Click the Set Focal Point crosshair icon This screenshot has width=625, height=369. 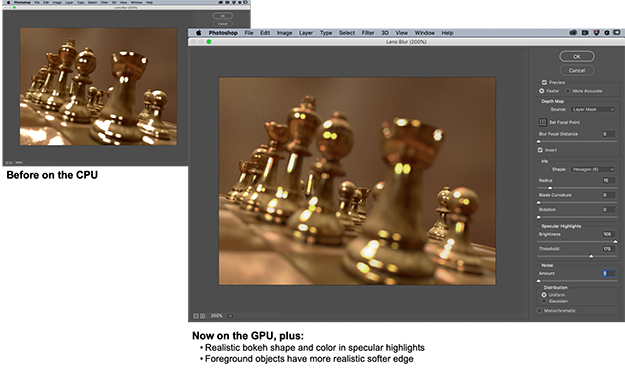[x=542, y=122]
